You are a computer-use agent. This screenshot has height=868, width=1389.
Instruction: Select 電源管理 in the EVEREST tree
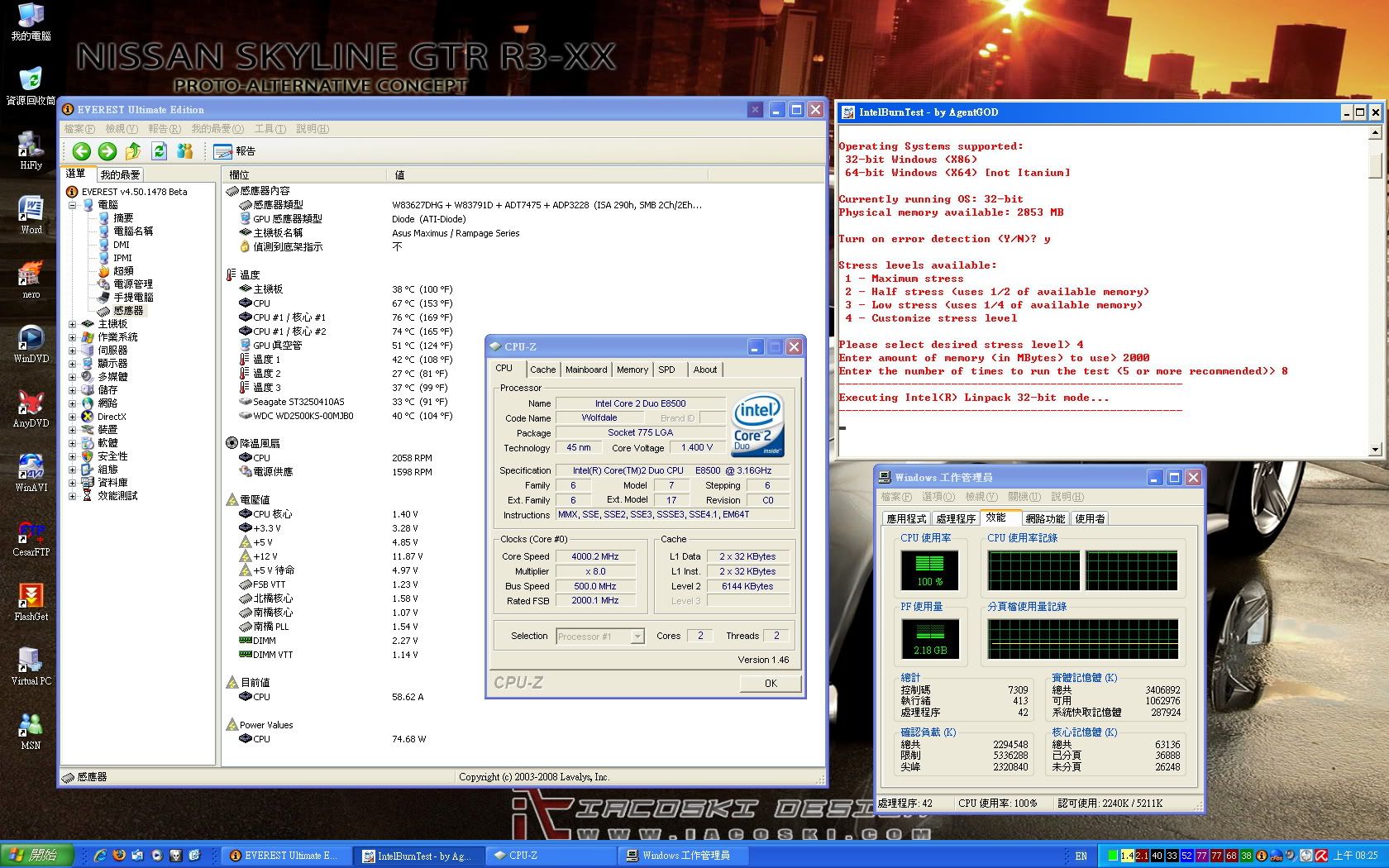tap(133, 284)
